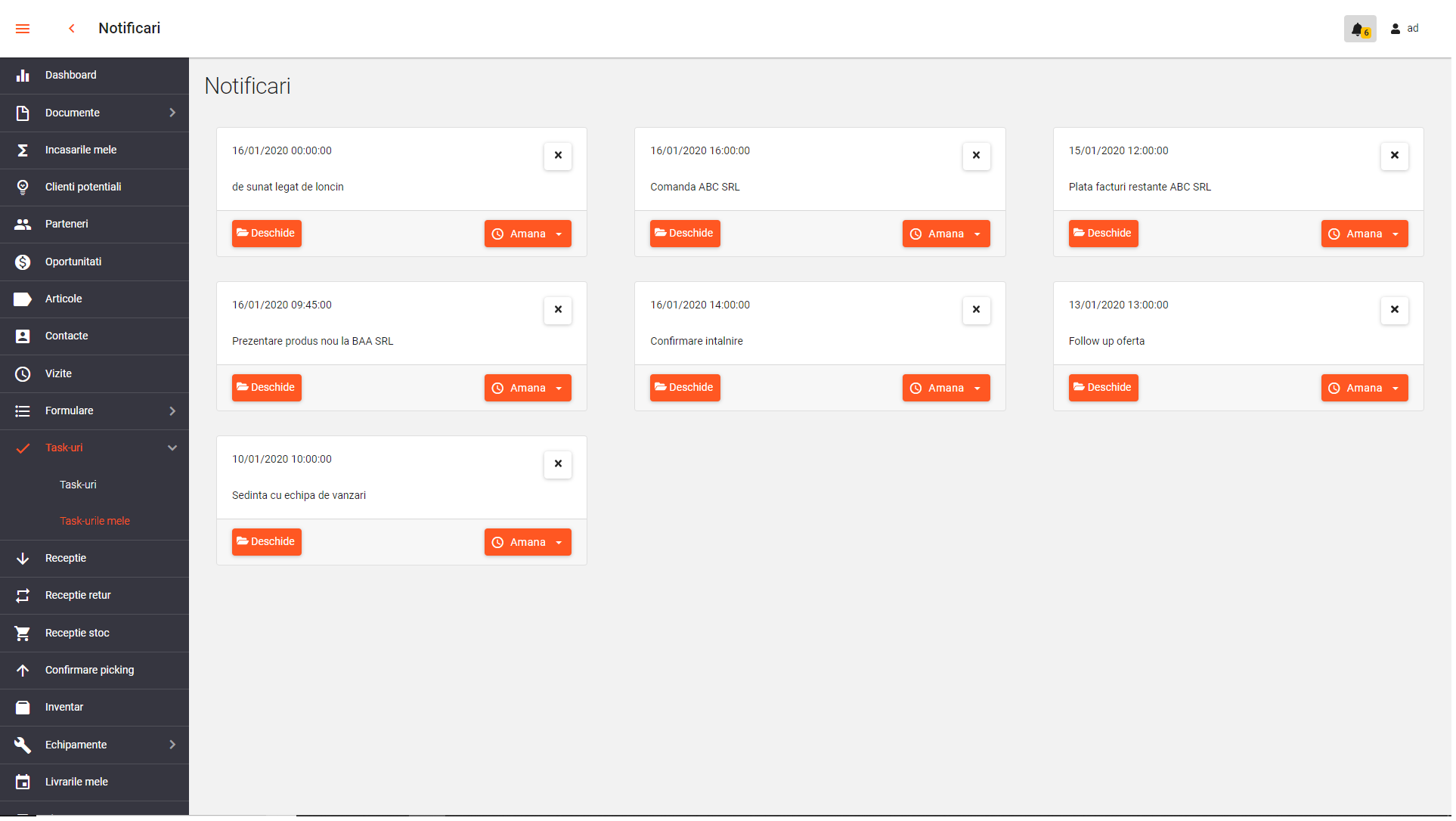Click the back arrow next to Notificari
Screen dimensions: 1456x821
pyautogui.click(x=72, y=29)
